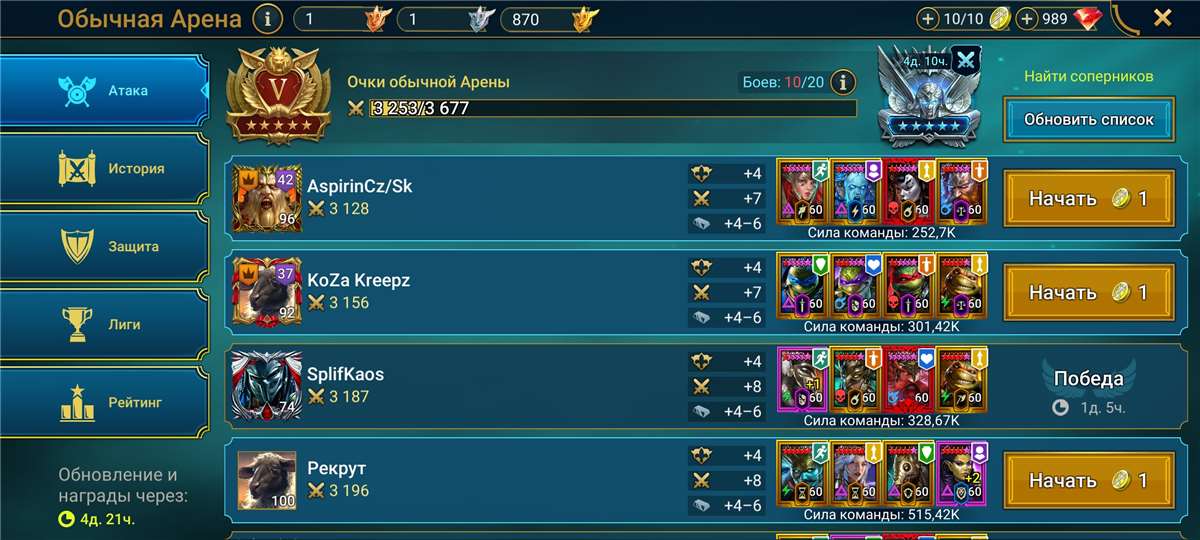Start battle against Рекрут
The width and height of the screenshot is (1200, 540).
(1089, 481)
